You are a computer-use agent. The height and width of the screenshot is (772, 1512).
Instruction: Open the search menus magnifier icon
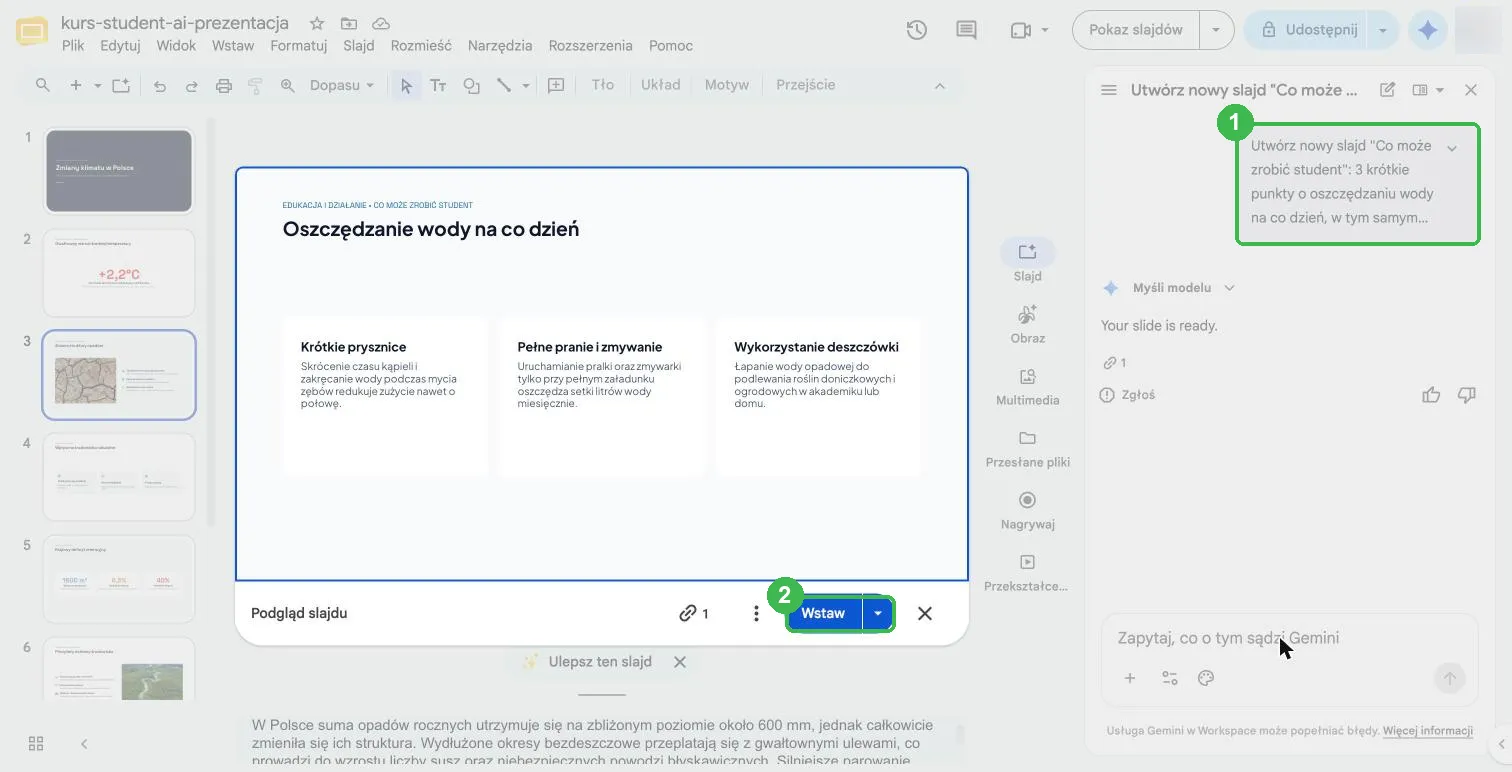42,86
